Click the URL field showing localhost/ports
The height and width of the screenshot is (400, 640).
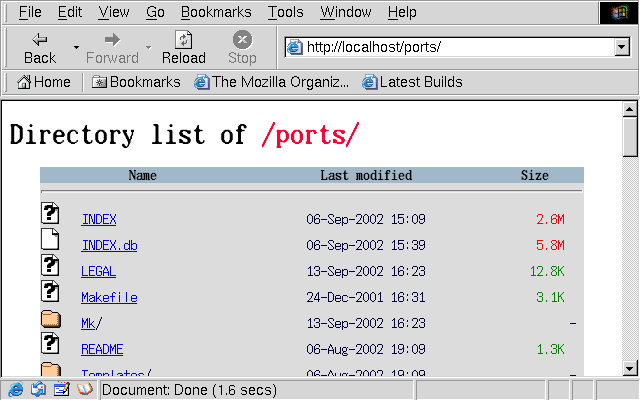tap(459, 47)
